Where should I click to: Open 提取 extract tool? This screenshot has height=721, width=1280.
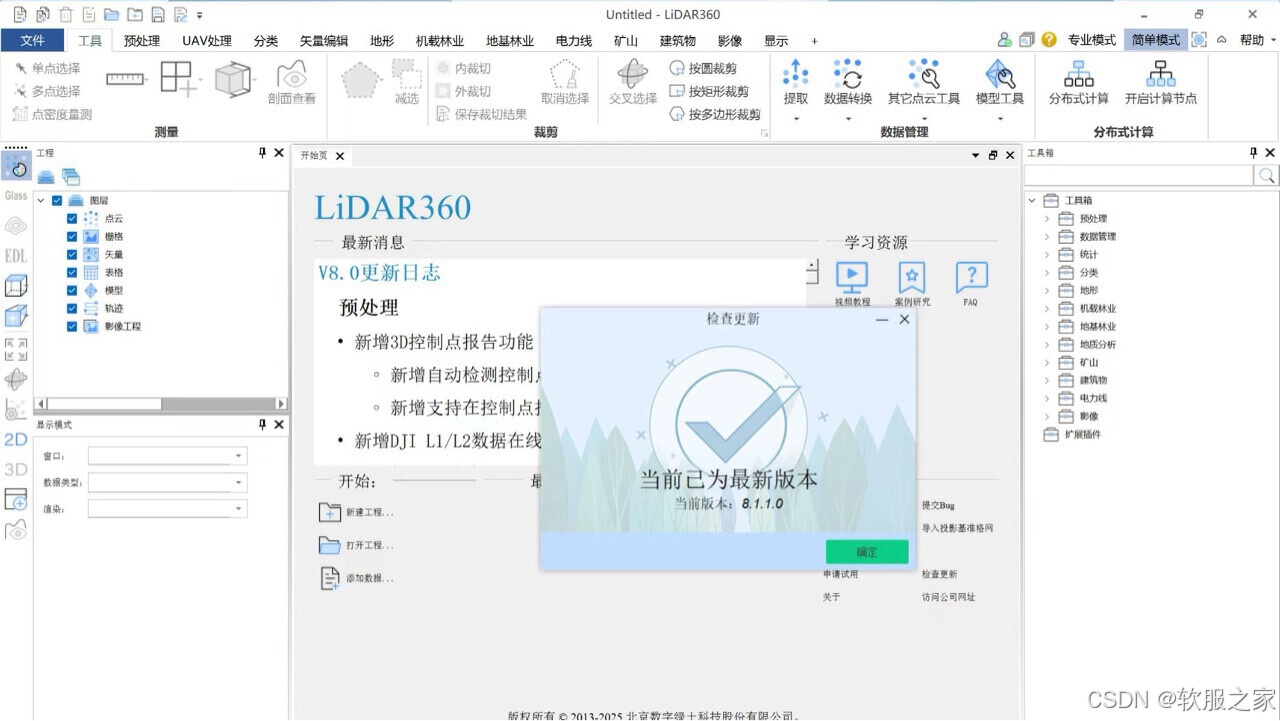(796, 83)
